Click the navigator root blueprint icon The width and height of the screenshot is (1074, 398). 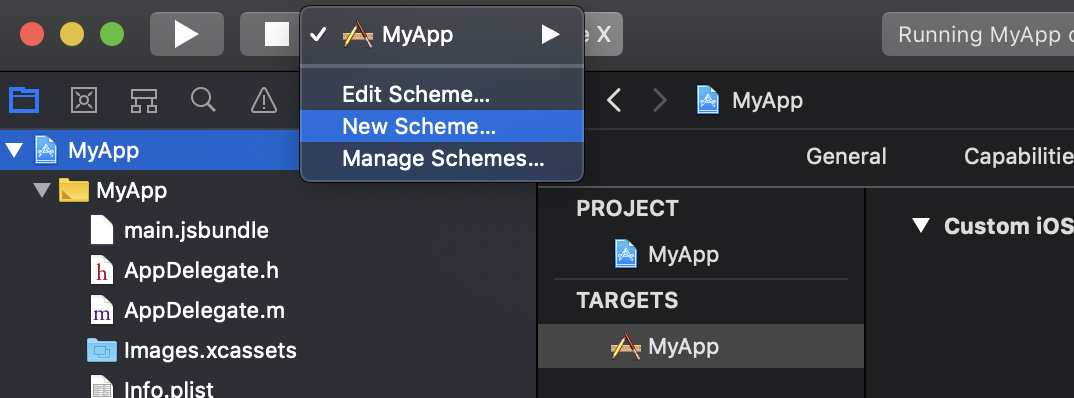(x=46, y=150)
